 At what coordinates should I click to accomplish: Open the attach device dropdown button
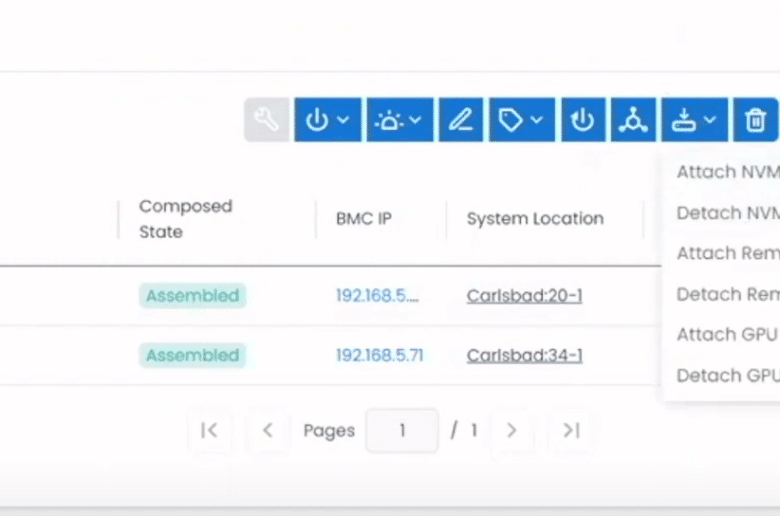694,120
